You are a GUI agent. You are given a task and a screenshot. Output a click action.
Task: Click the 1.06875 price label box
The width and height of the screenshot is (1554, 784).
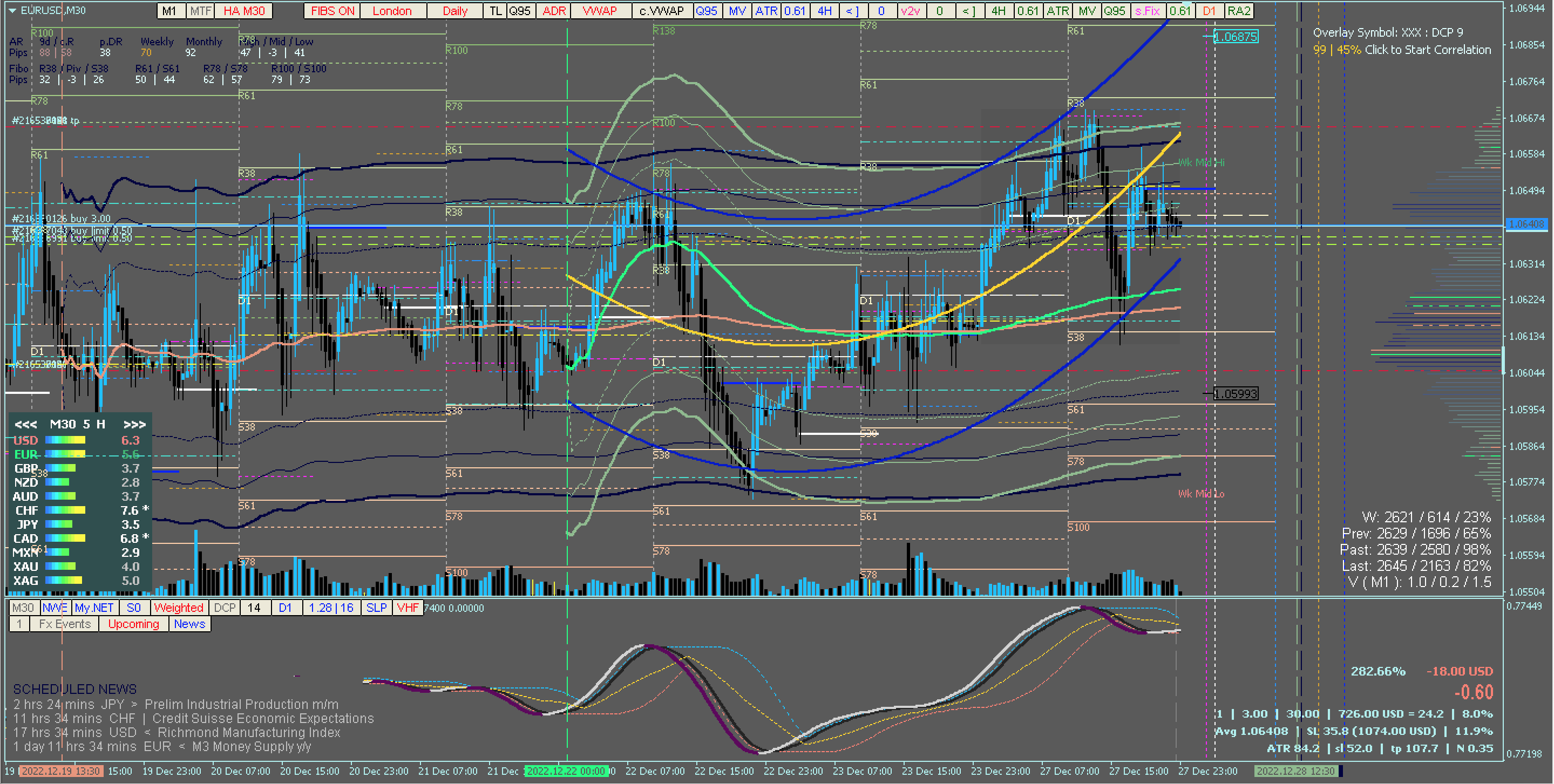click(x=1236, y=37)
